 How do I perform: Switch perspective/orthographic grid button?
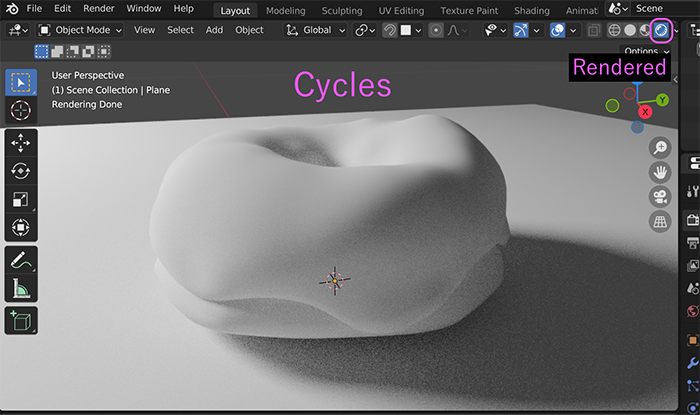[x=660, y=221]
